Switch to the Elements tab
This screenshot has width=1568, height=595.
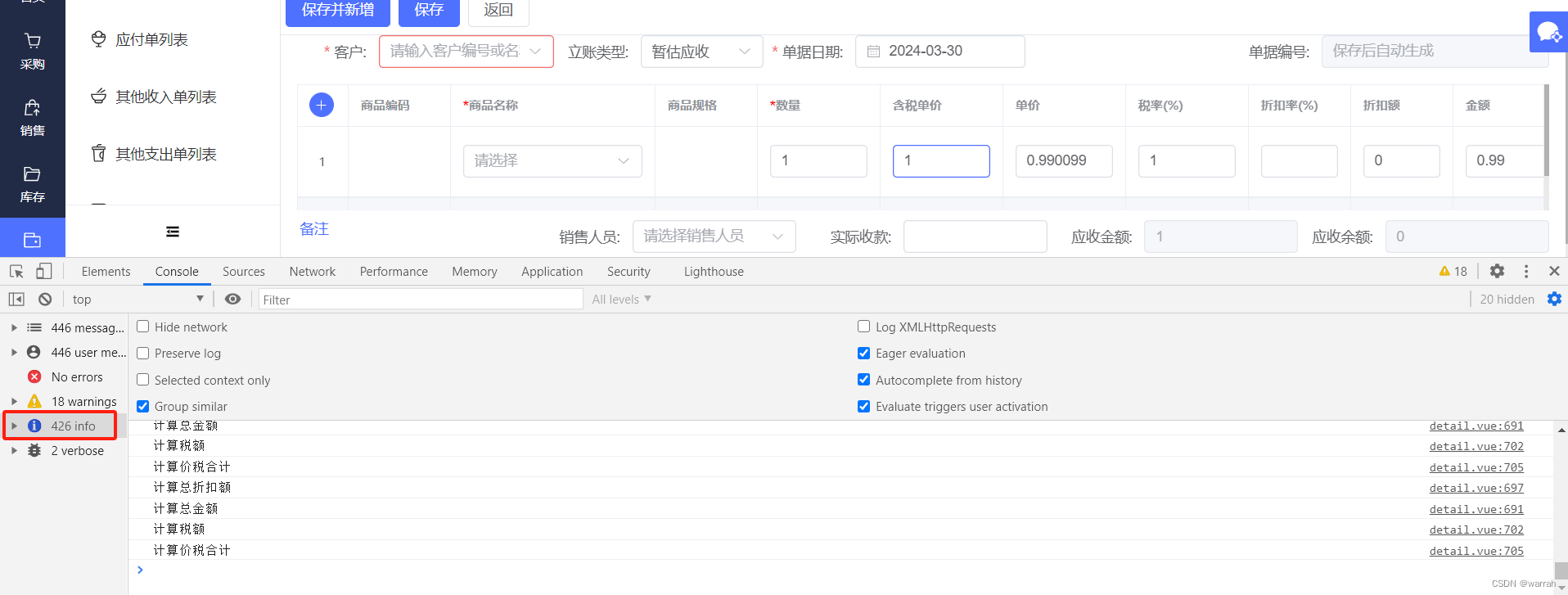point(106,271)
